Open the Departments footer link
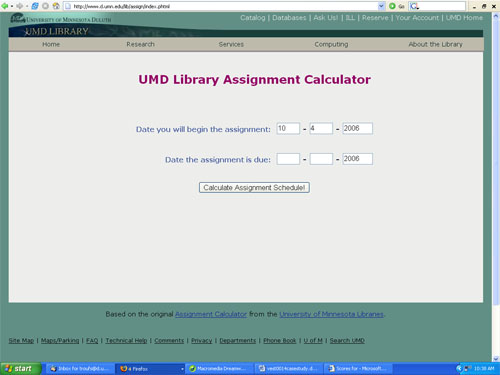Viewport: 500px width, 375px height. tap(238, 340)
